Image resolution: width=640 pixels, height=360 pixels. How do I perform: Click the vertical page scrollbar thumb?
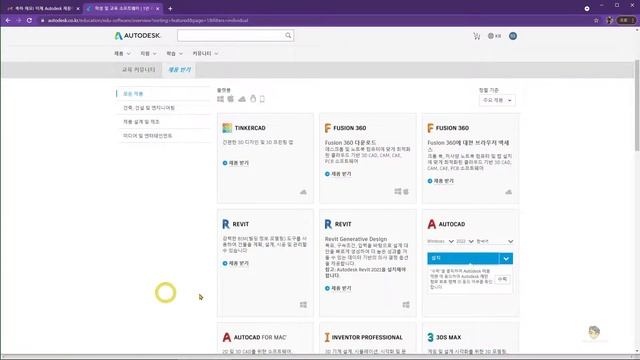(x=637, y=105)
